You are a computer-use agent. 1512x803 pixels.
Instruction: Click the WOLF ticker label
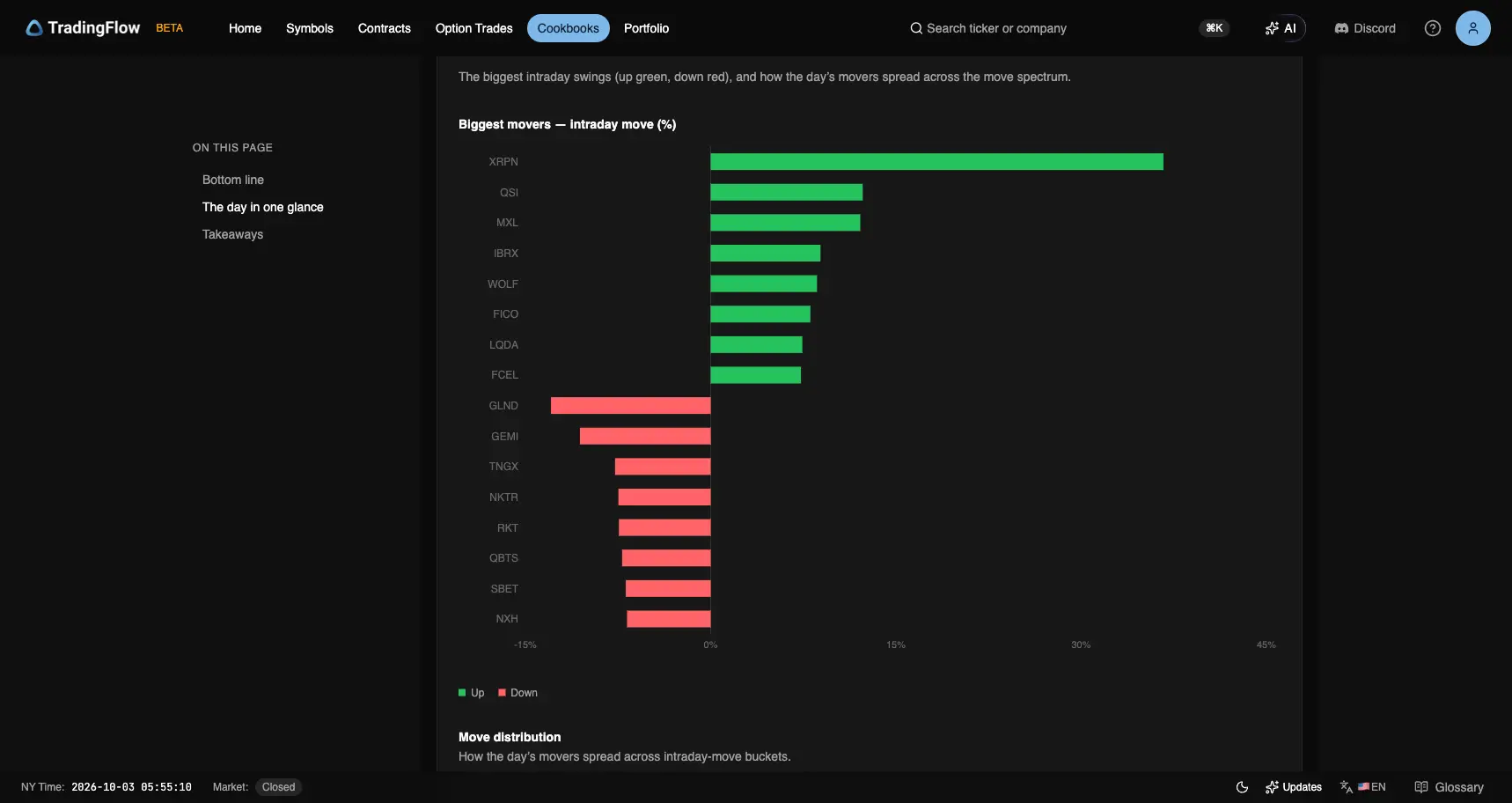503,284
